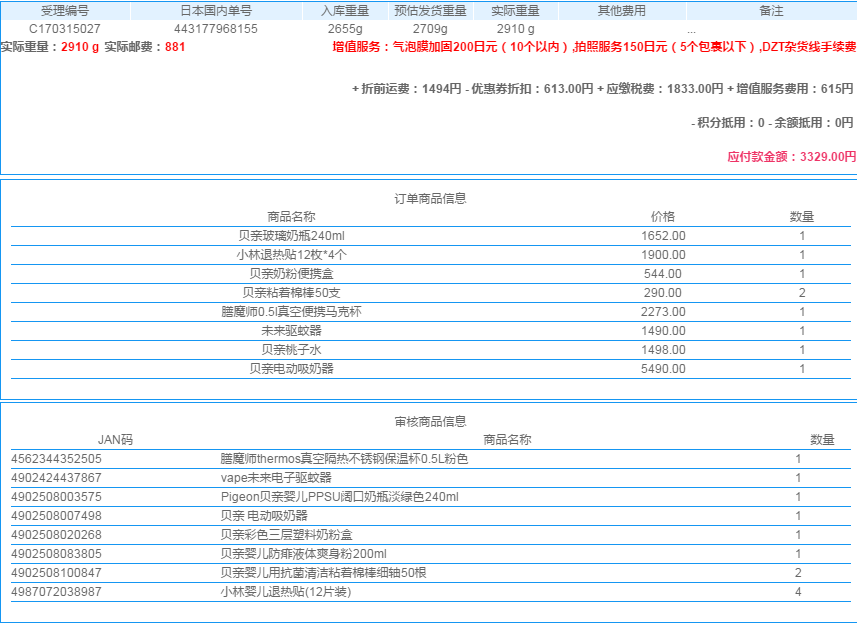Select JAN code 4902508083805
Viewport: 857px width, 624px height.
coord(56,554)
